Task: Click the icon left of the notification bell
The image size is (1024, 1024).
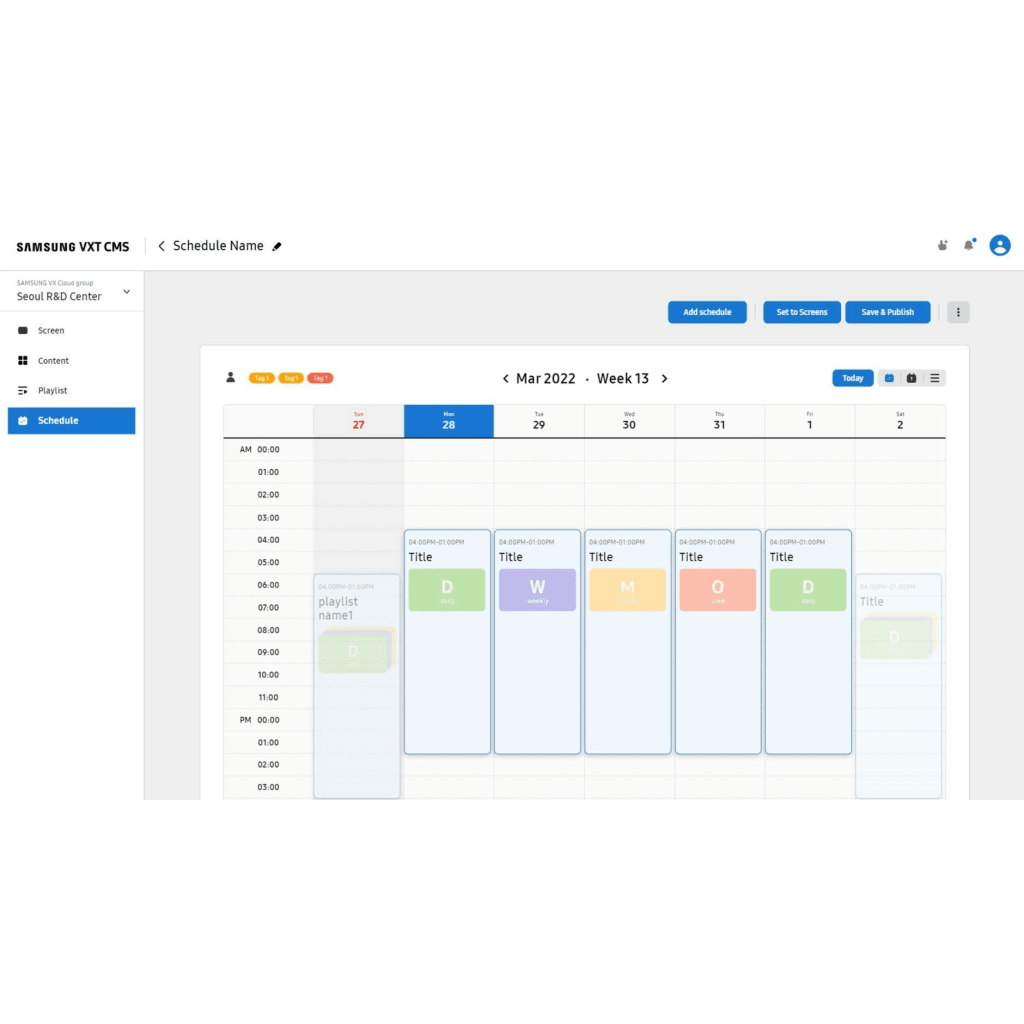Action: coord(942,246)
